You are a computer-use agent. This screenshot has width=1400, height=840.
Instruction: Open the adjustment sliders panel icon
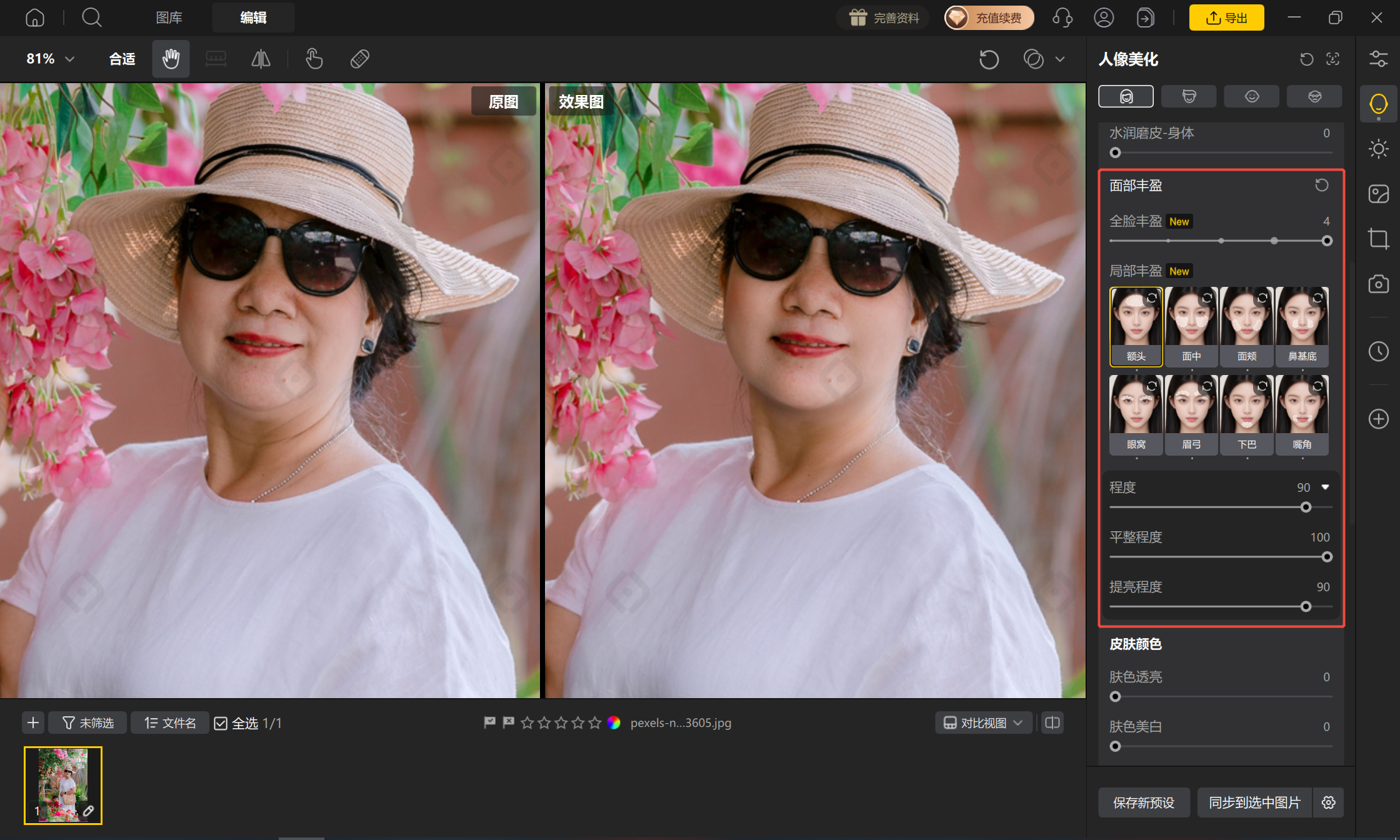pos(1378,59)
